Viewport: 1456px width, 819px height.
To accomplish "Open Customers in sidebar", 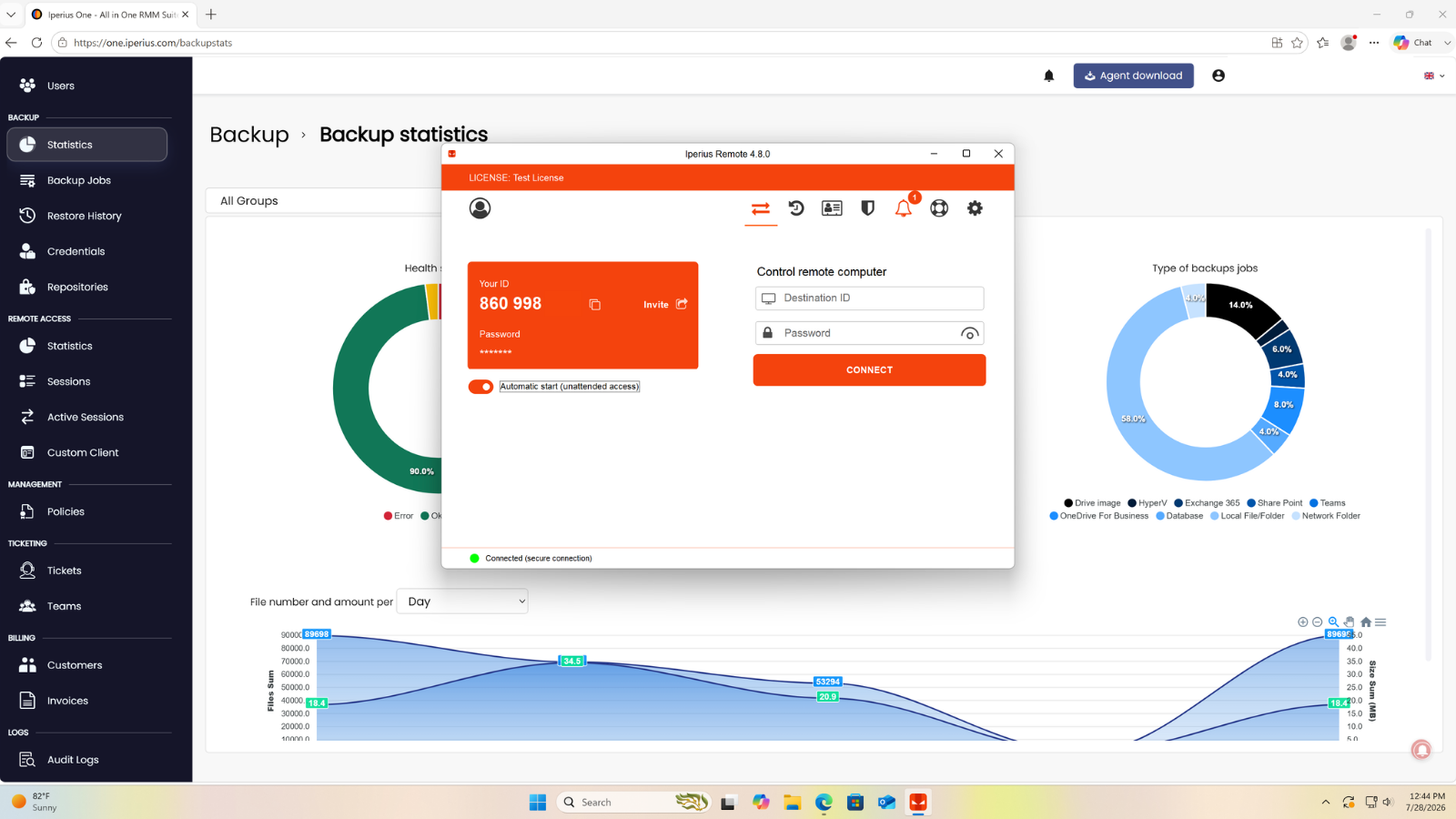I will tap(87, 665).
